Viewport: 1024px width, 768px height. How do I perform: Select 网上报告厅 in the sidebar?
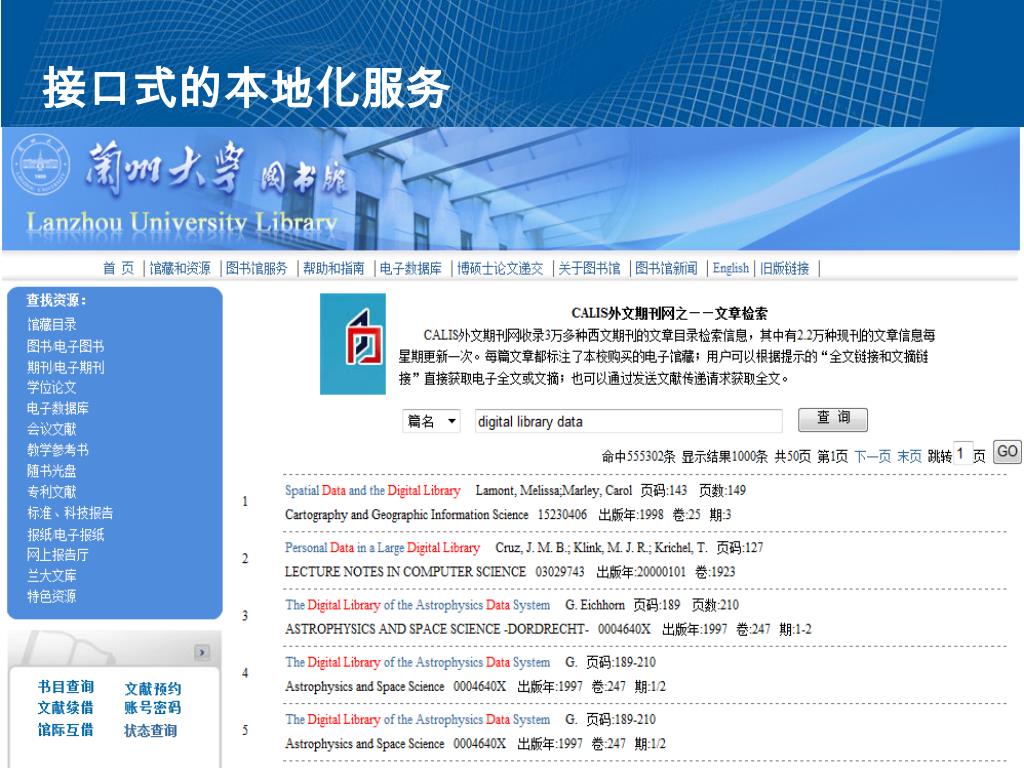[x=57, y=555]
